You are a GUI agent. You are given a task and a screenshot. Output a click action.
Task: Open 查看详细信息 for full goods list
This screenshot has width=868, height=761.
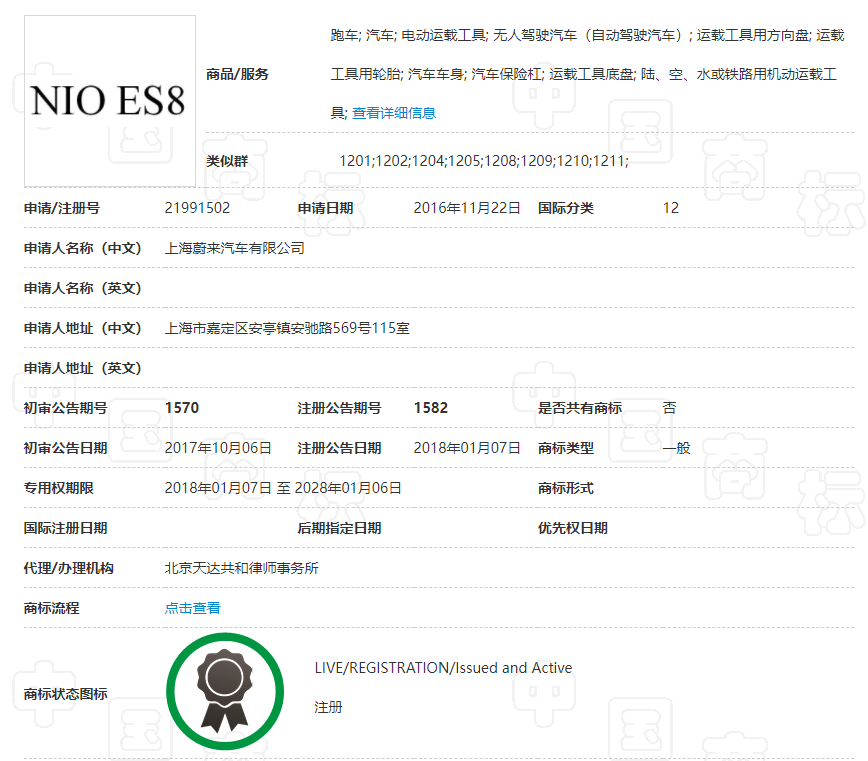pos(395,113)
